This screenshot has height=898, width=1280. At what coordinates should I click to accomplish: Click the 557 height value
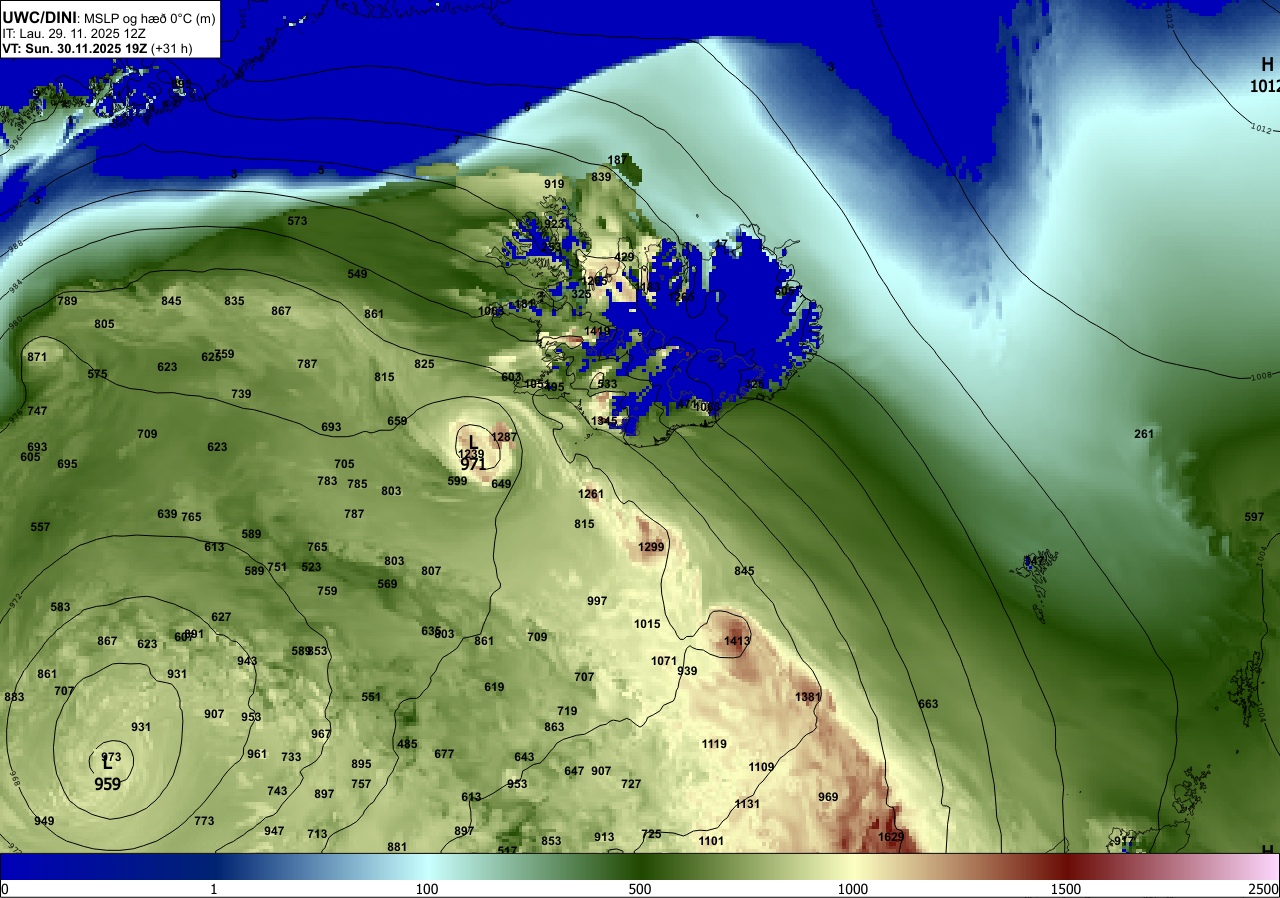(x=40, y=527)
